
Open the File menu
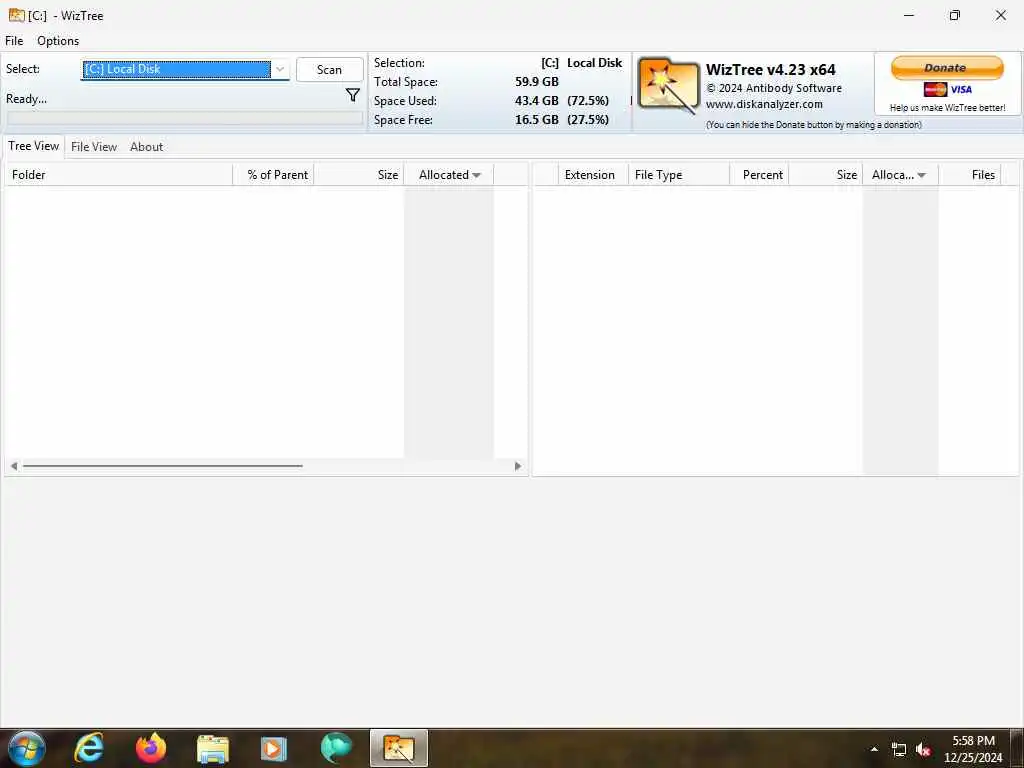pyautogui.click(x=14, y=40)
